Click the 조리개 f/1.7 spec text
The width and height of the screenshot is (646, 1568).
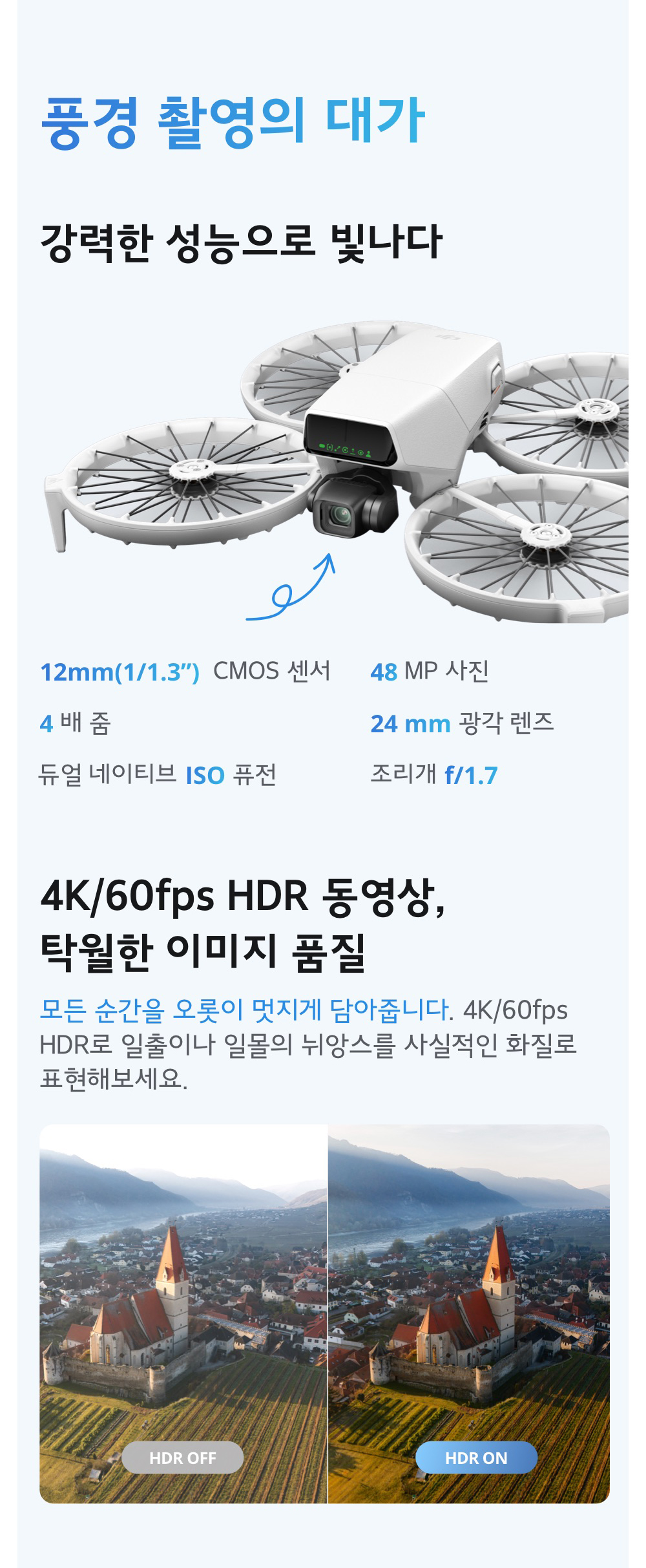point(434,774)
